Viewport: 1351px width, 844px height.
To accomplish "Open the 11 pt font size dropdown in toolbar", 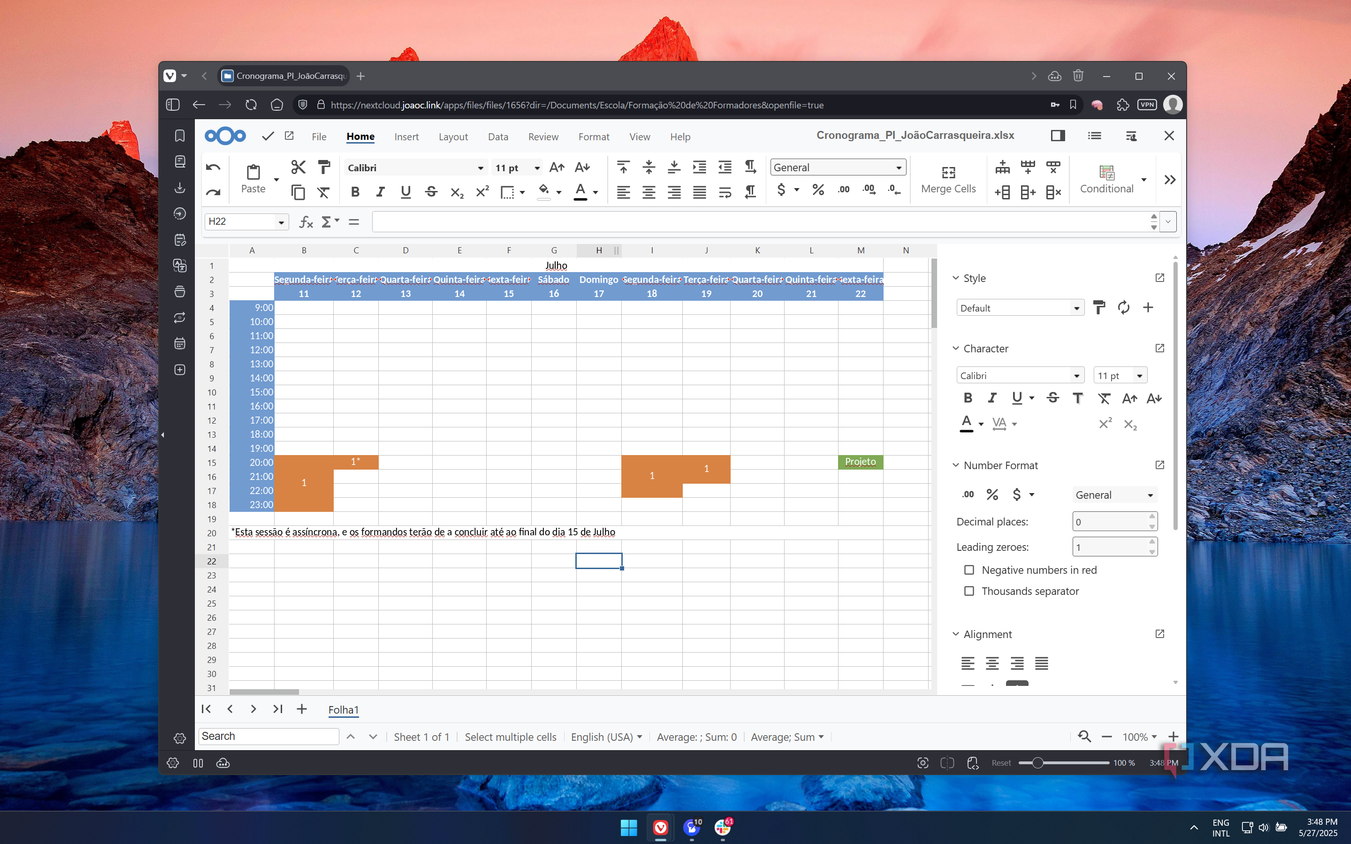I will click(x=537, y=168).
